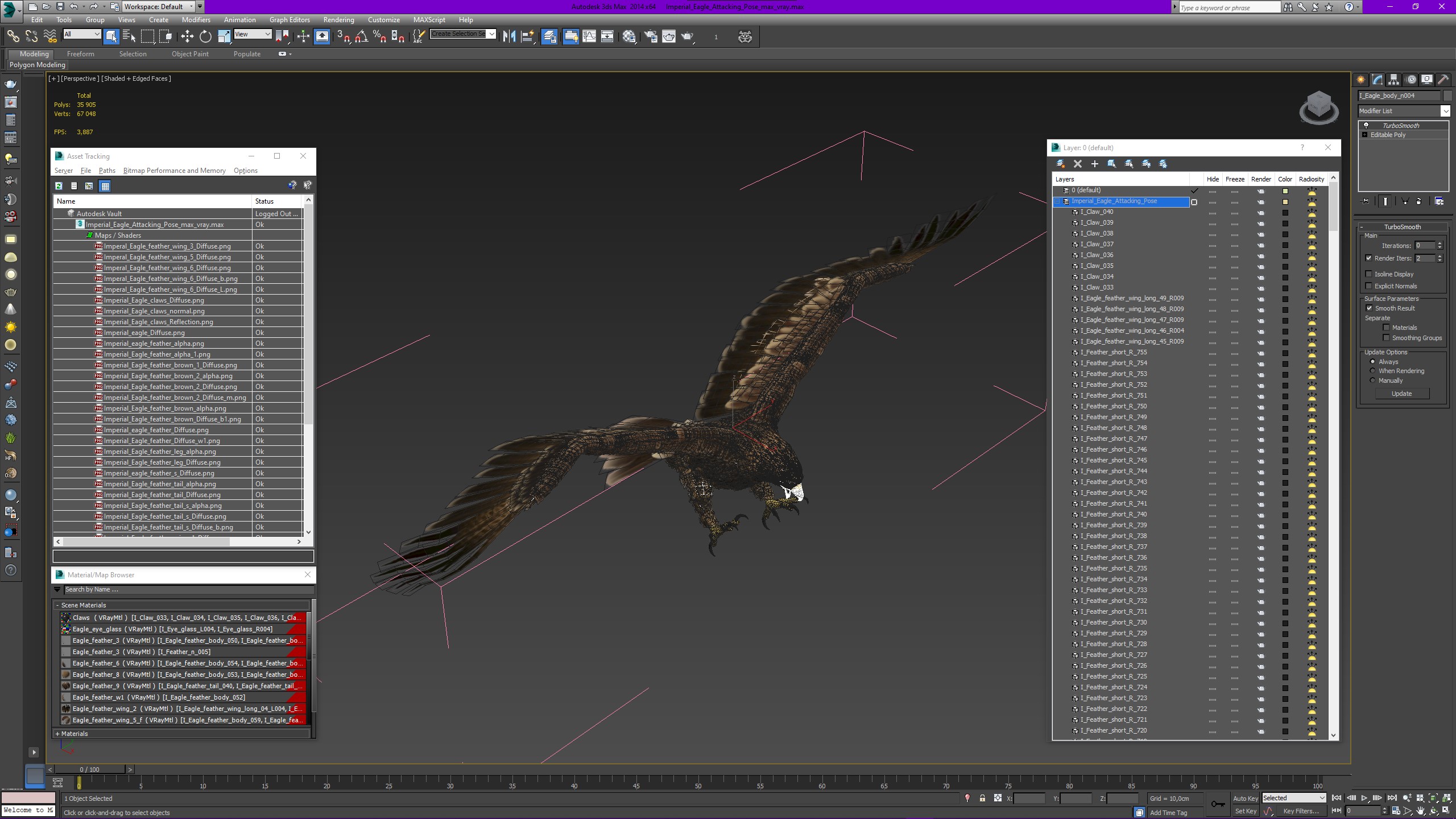
Task: Select the Manually update option
Action: (x=1372, y=380)
